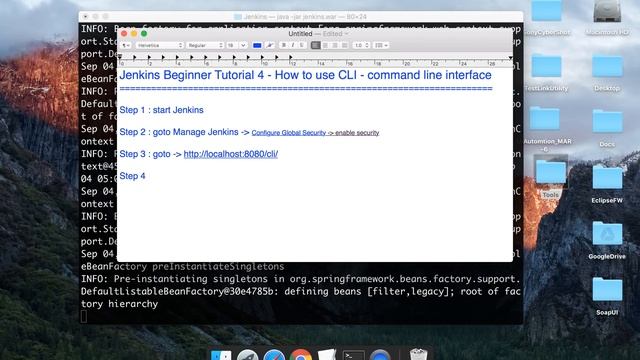Open the 1.0 line spacing dropdown

(x=361, y=45)
